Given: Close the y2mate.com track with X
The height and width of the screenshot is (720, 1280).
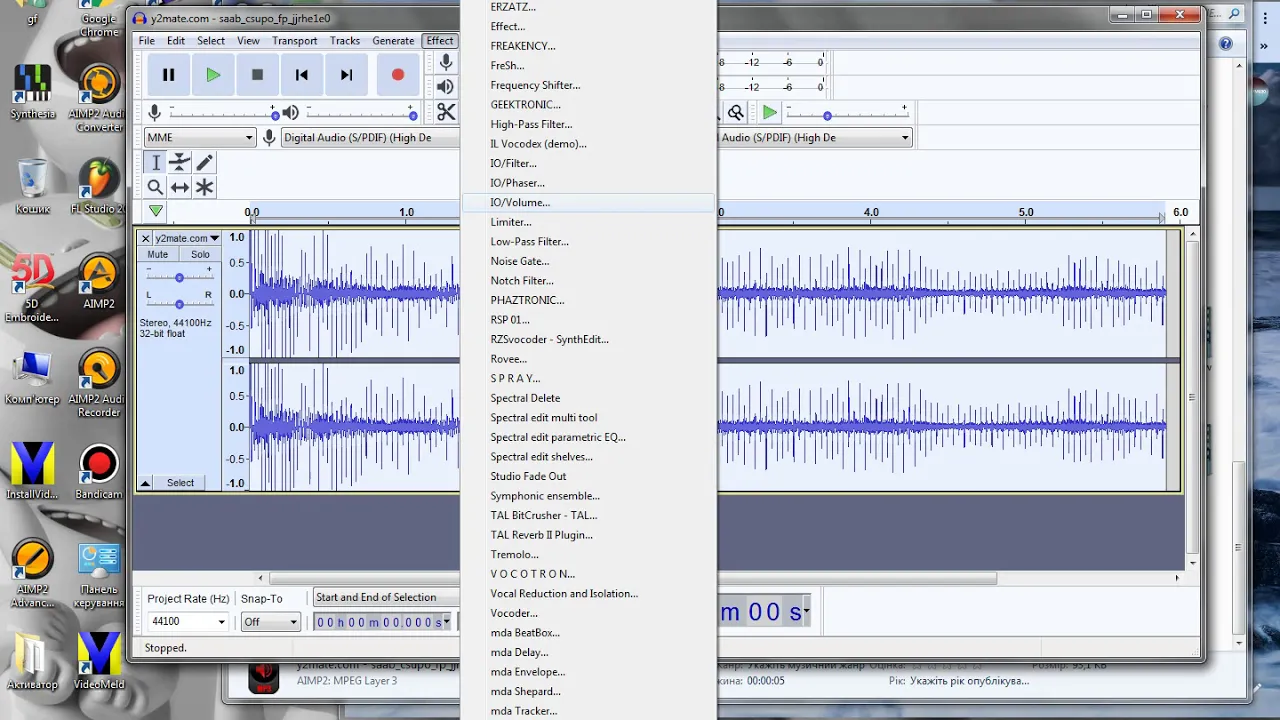Looking at the screenshot, I should 146,238.
